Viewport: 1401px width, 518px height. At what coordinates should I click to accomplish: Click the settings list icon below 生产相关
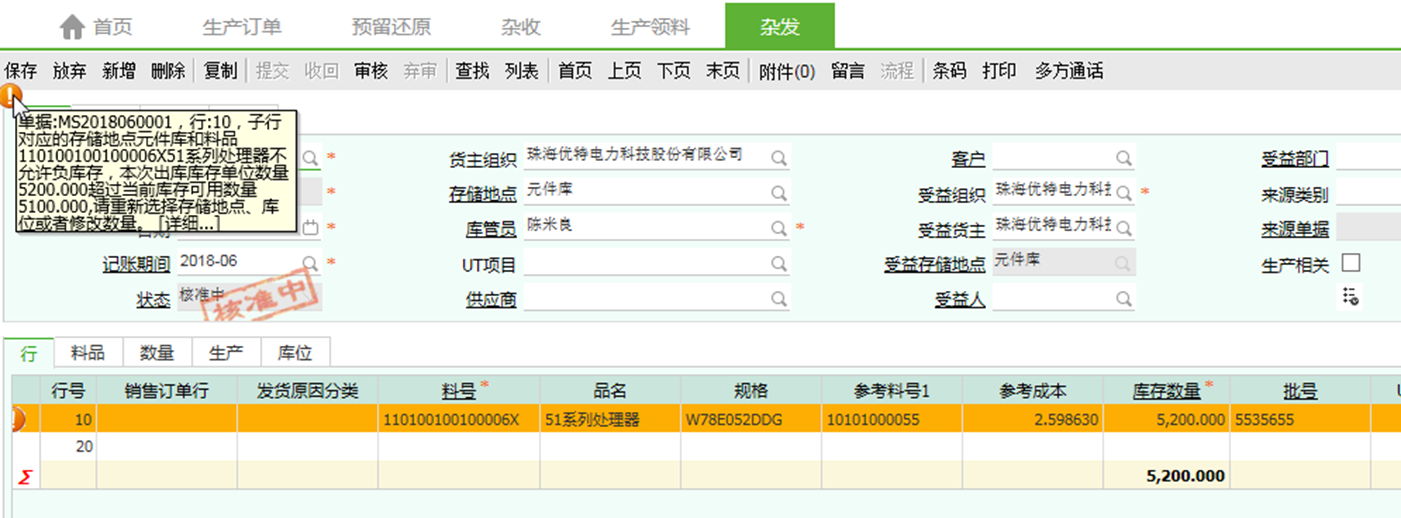[1351, 297]
